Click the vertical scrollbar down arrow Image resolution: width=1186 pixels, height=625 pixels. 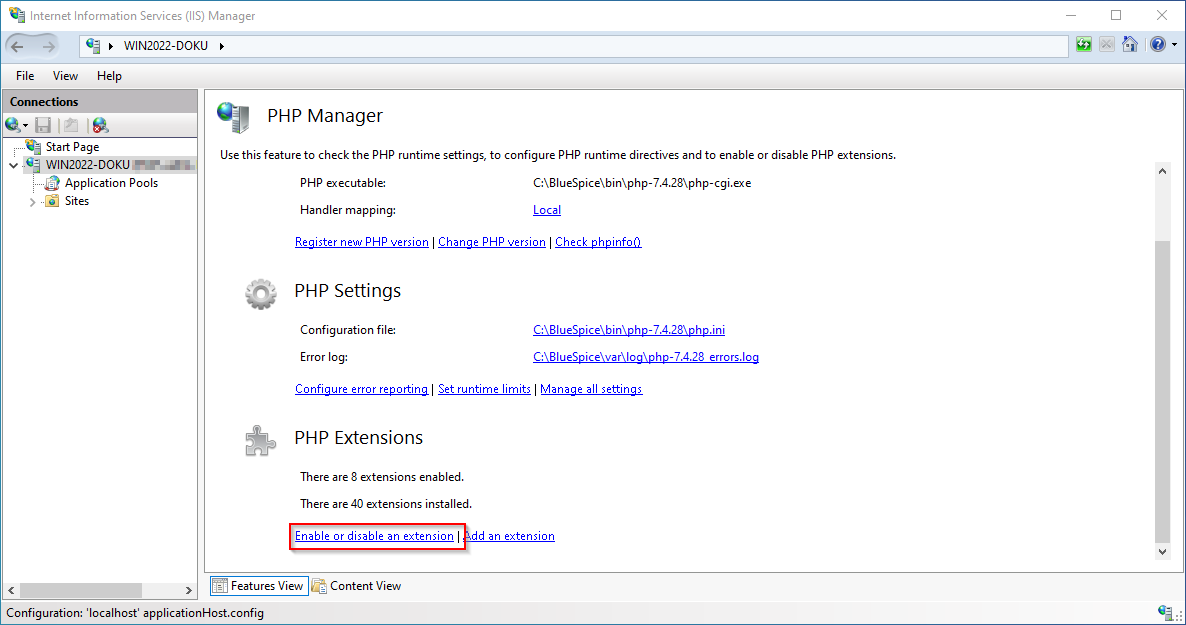pos(1162,551)
